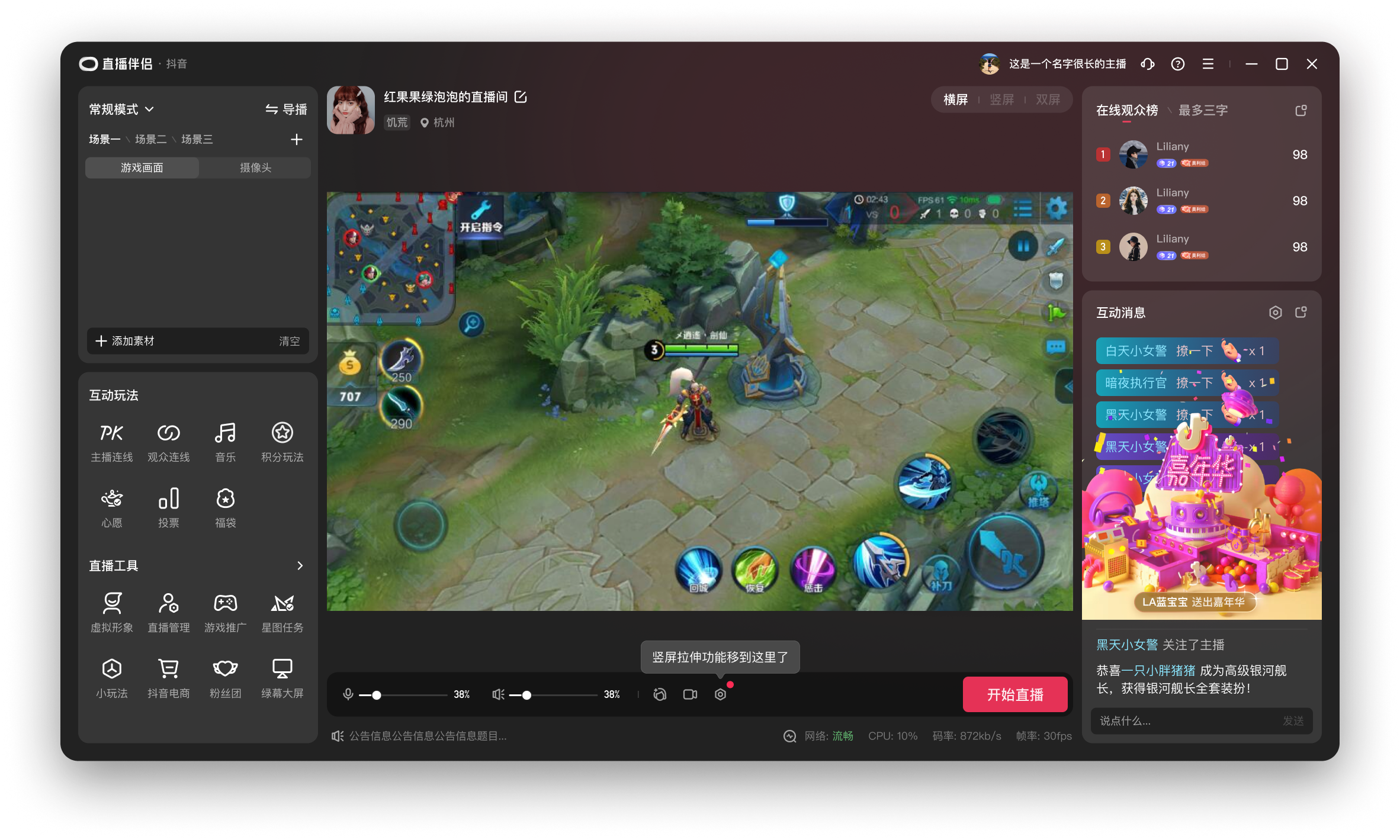Open the help question mark icon
1400x840 pixels.
(1177, 64)
